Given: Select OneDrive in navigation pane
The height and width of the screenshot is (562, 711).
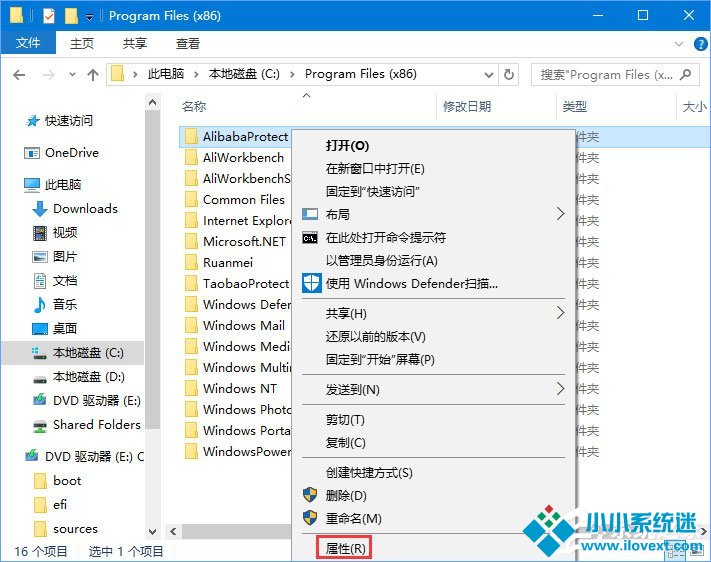Looking at the screenshot, I should [72, 152].
